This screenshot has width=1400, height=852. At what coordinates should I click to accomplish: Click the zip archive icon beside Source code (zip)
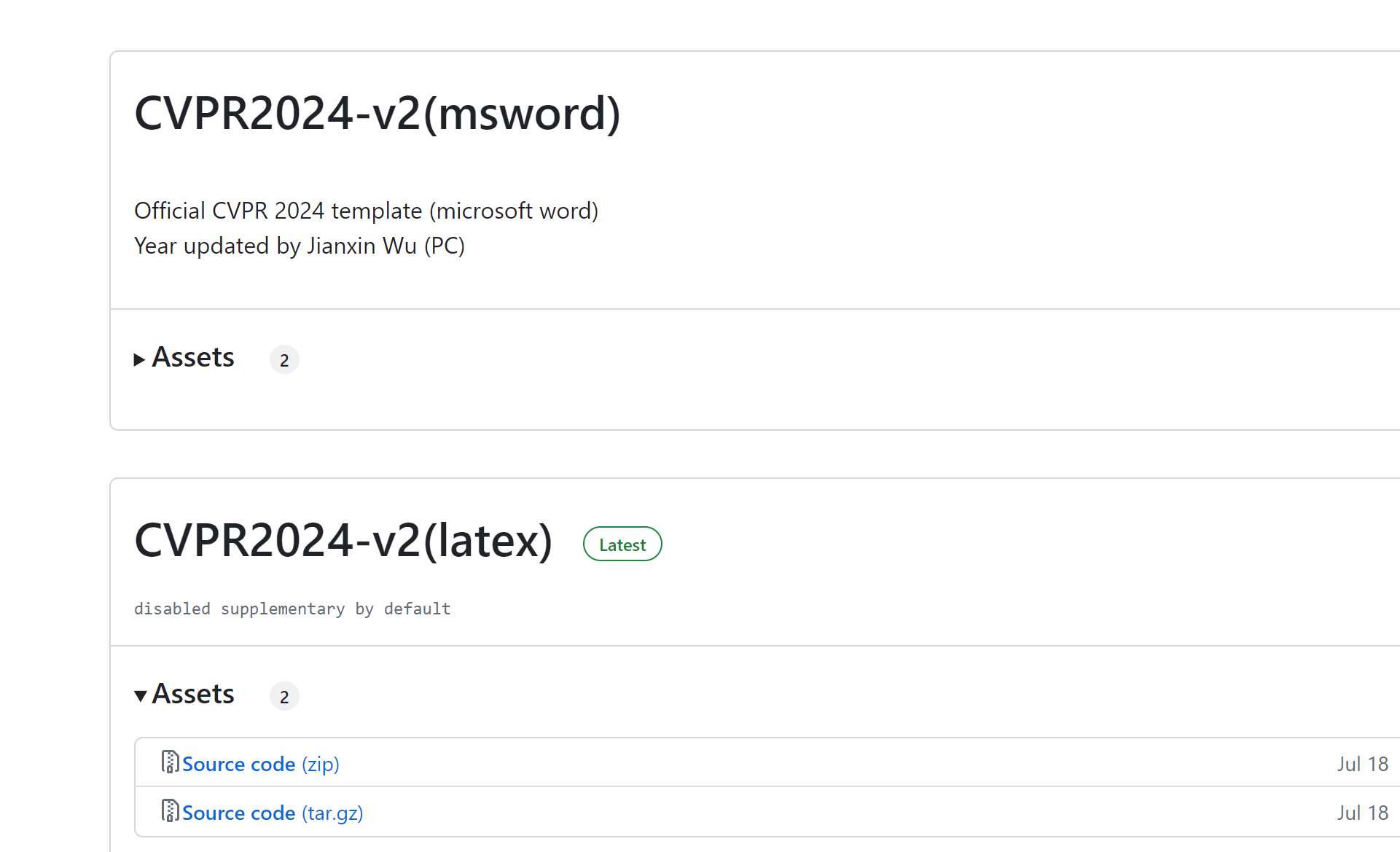click(x=170, y=762)
